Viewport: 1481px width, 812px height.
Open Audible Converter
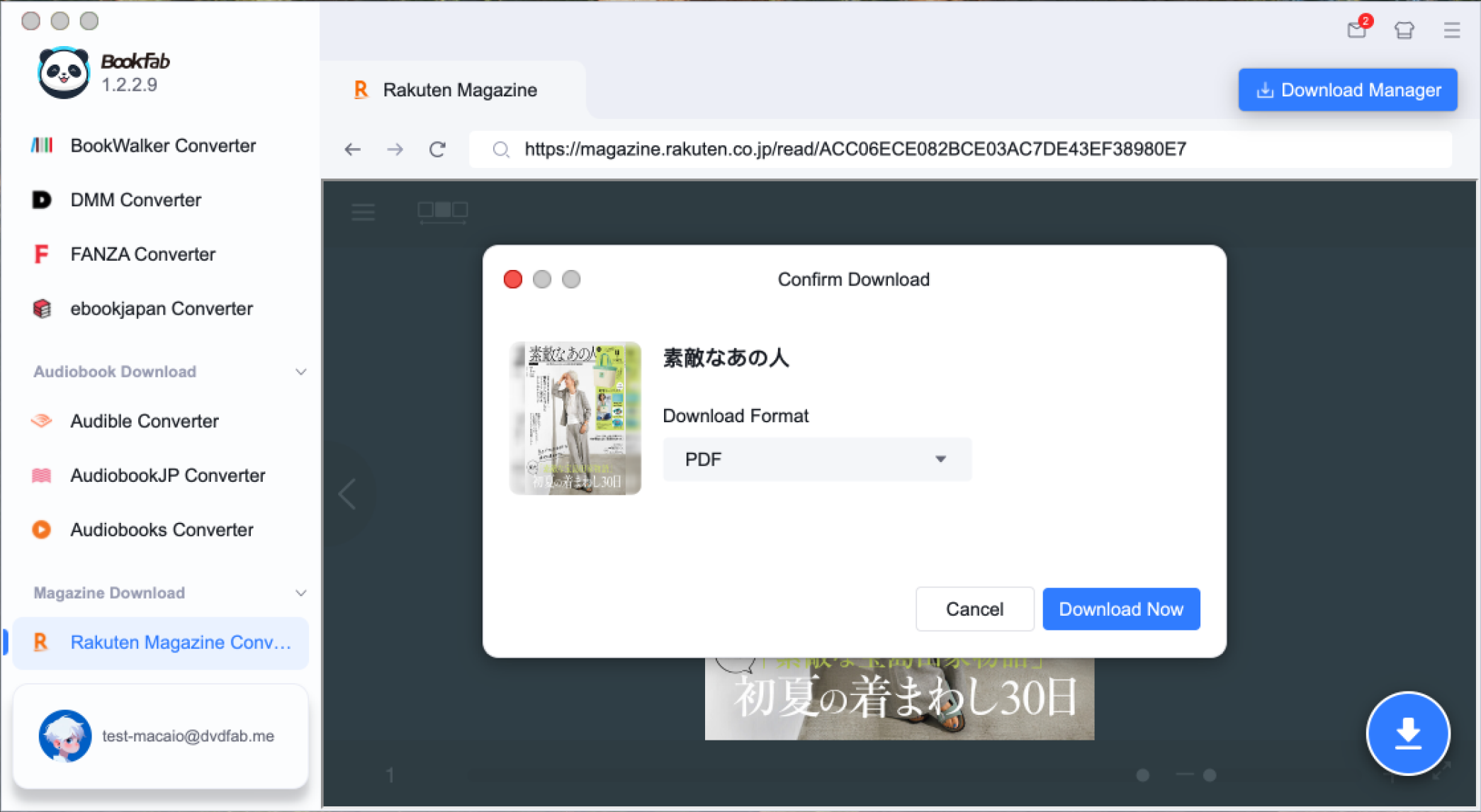[x=162, y=421]
